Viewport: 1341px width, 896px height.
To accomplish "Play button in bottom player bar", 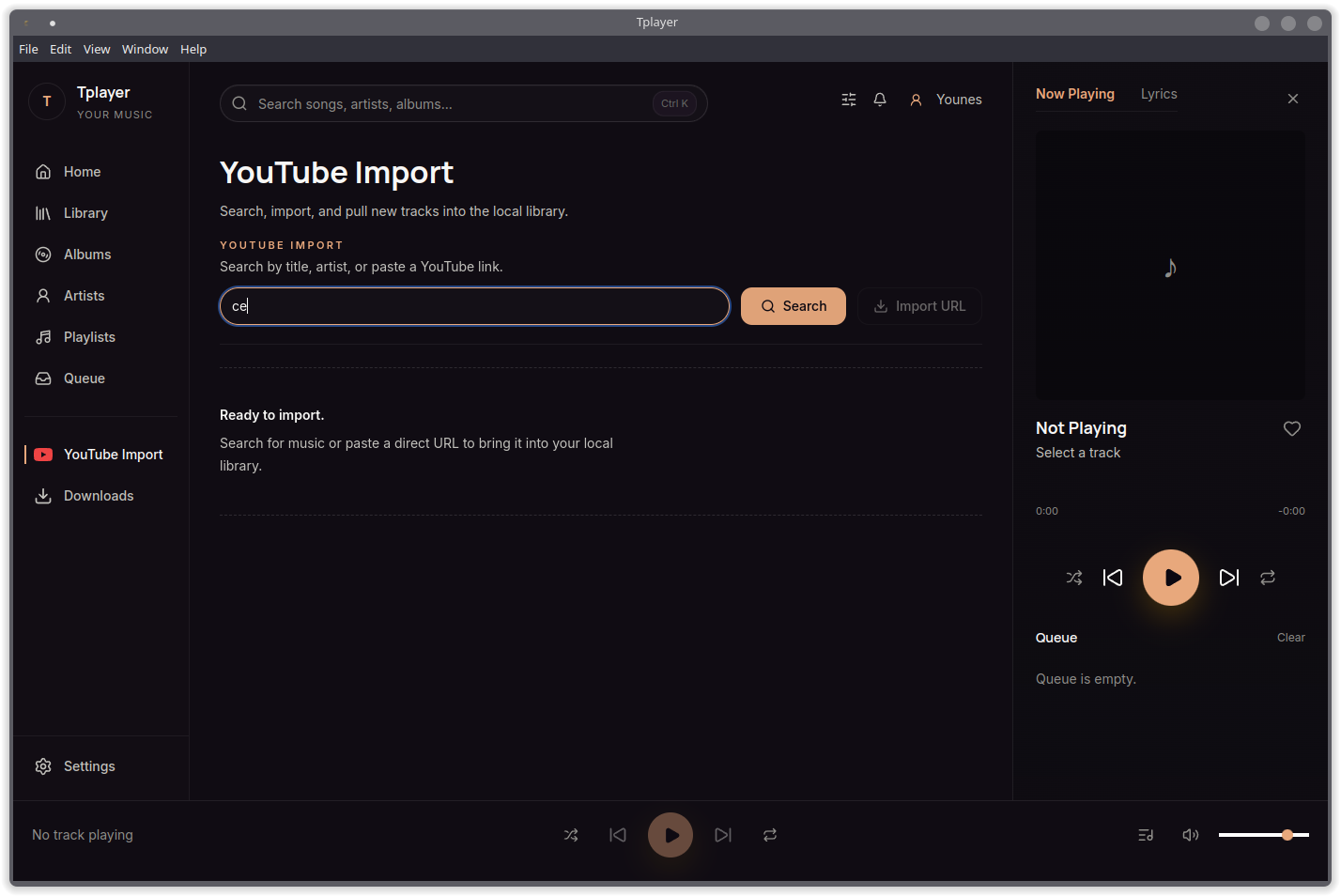I will pyautogui.click(x=670, y=835).
